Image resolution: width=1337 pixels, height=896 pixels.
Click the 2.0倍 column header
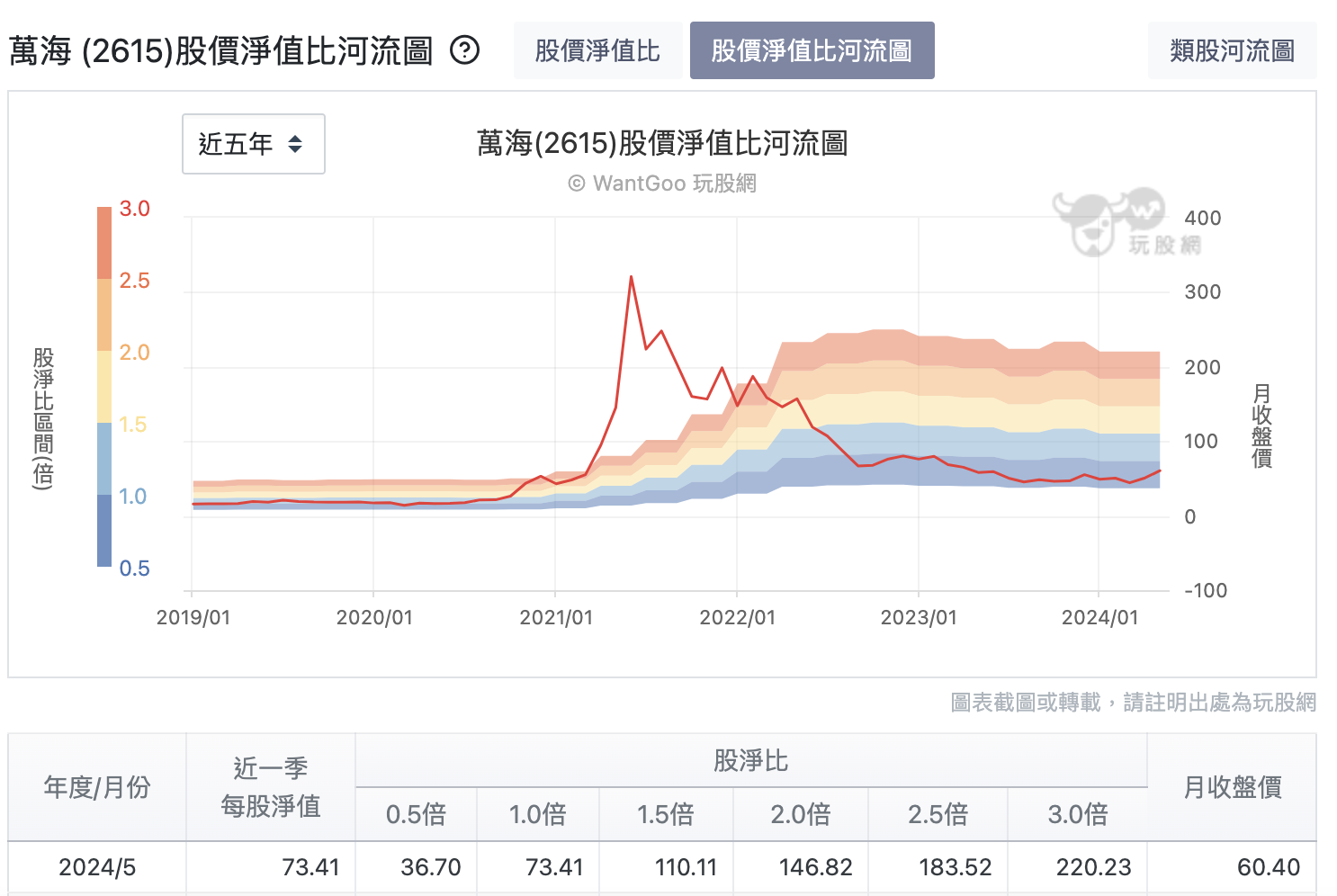coord(801,814)
